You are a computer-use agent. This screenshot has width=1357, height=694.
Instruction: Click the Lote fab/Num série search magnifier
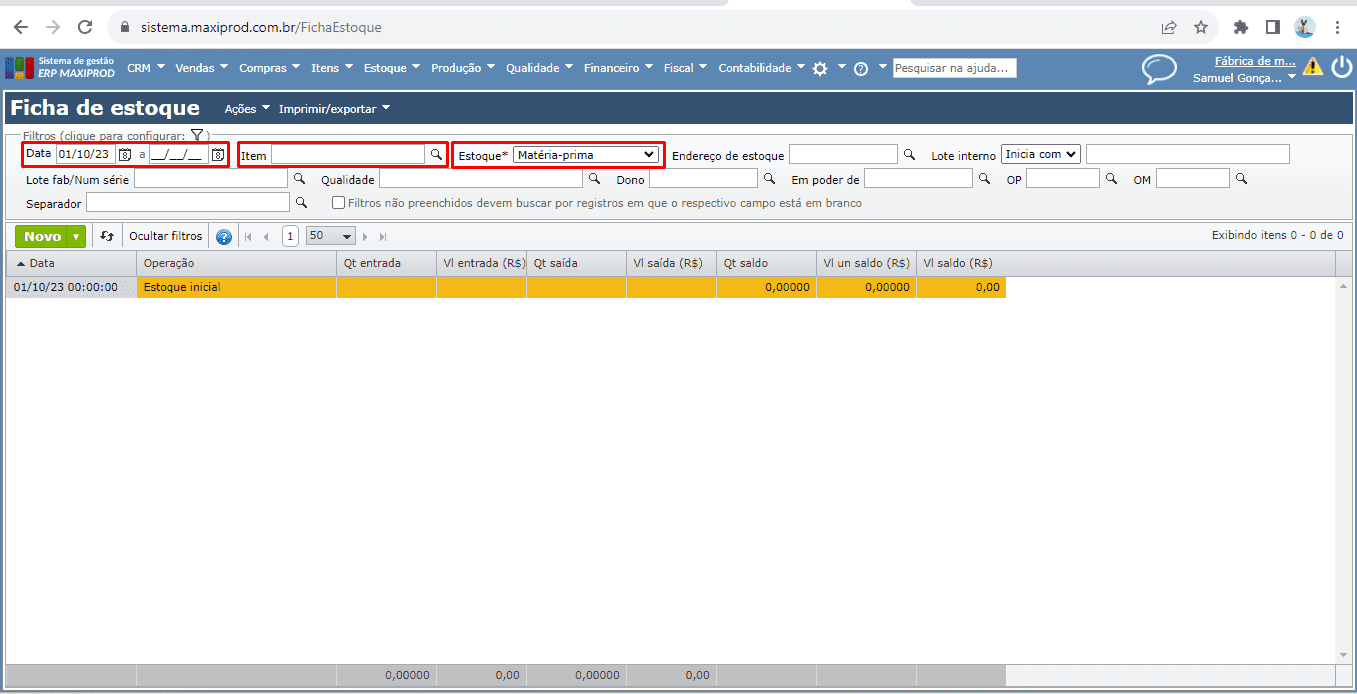[299, 179]
